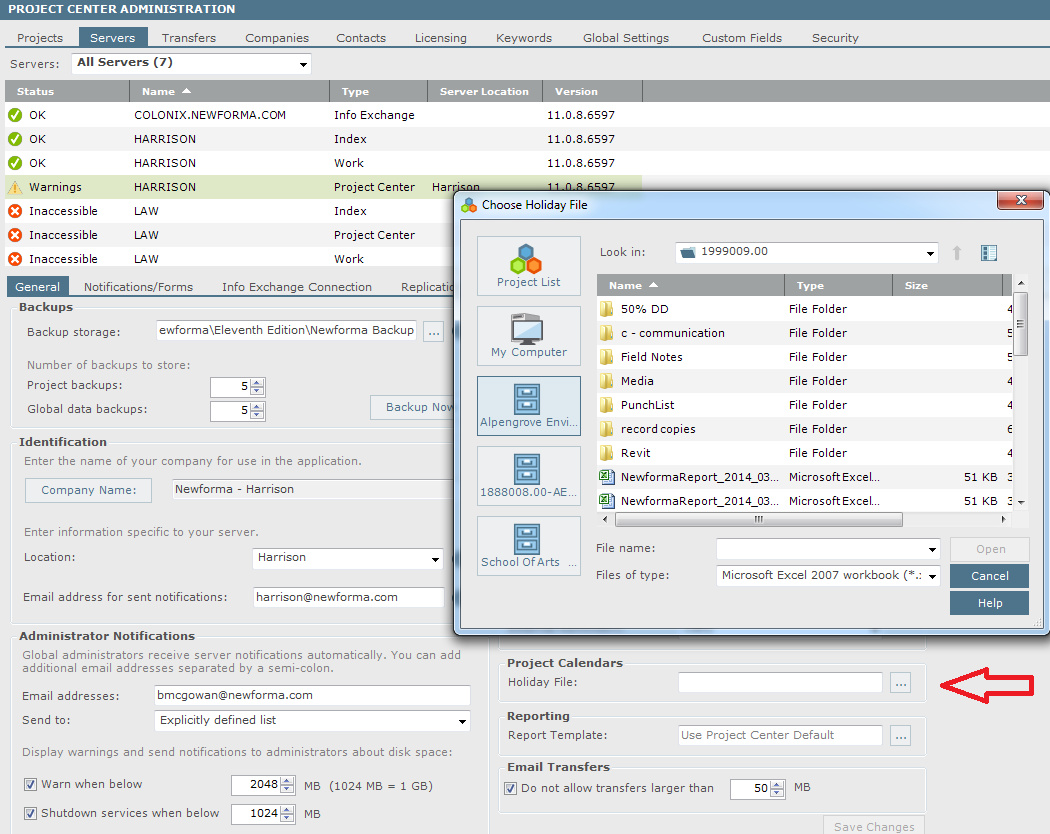Adjust the transfer size limit 50 MB stepper
The width and height of the screenshot is (1050, 834).
[x=777, y=789]
